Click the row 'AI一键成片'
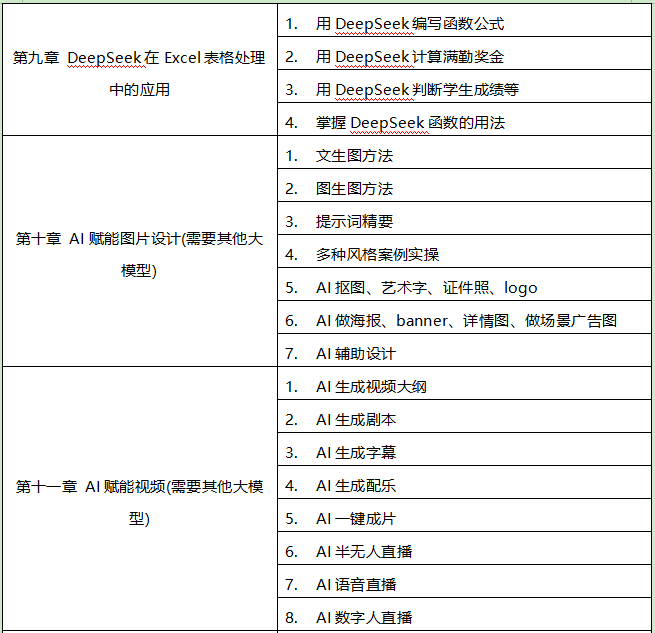 tap(464, 516)
